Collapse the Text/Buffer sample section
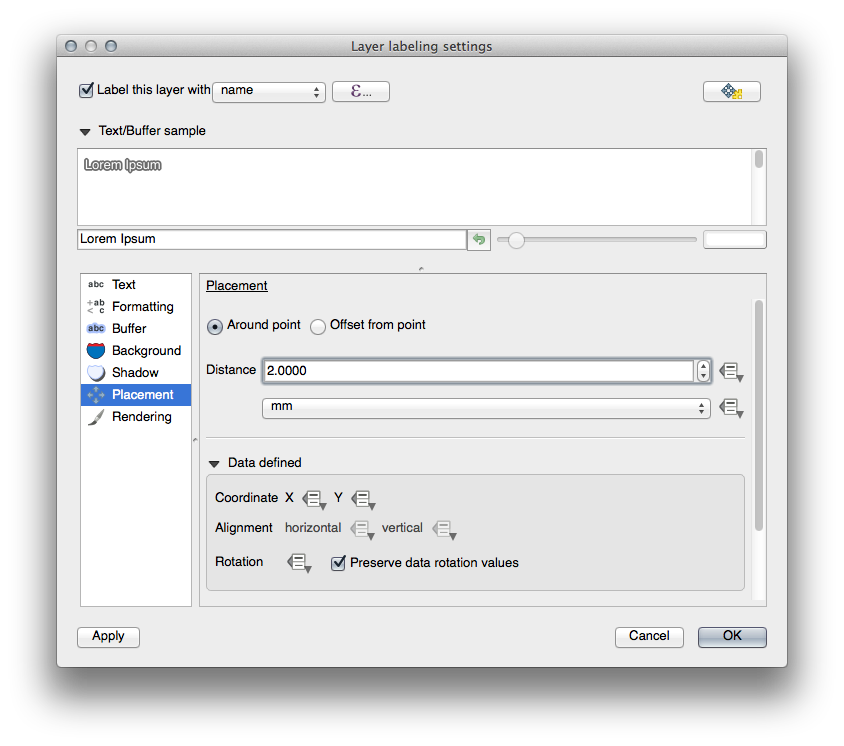The height and width of the screenshot is (746, 844). pyautogui.click(x=85, y=130)
